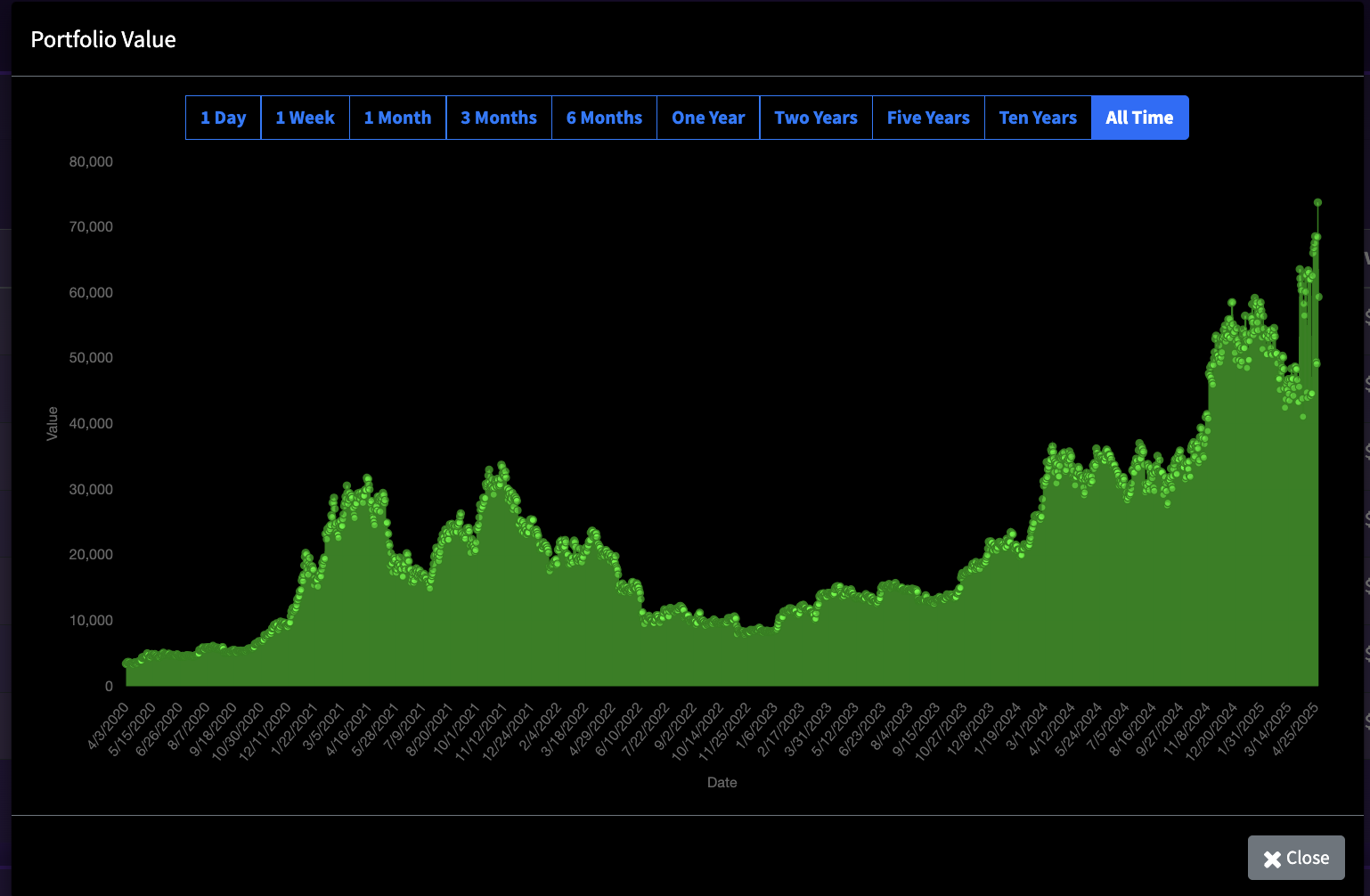Image resolution: width=1370 pixels, height=896 pixels.
Task: Switch to the 6 Months view
Action: (x=604, y=118)
